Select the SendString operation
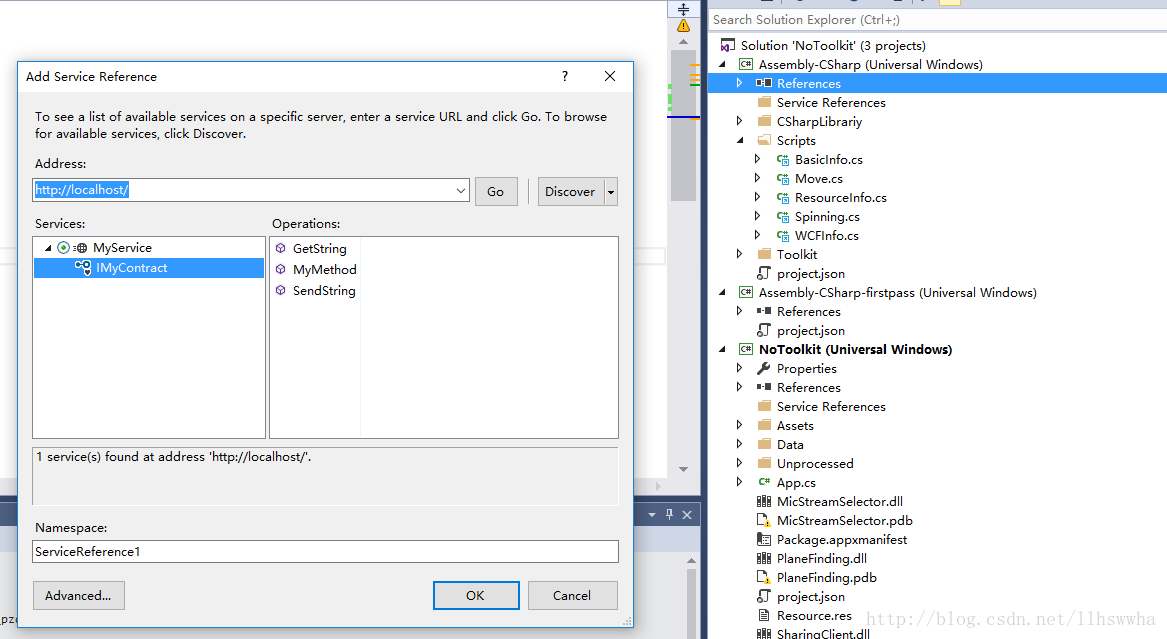Image resolution: width=1167 pixels, height=639 pixels. click(324, 290)
